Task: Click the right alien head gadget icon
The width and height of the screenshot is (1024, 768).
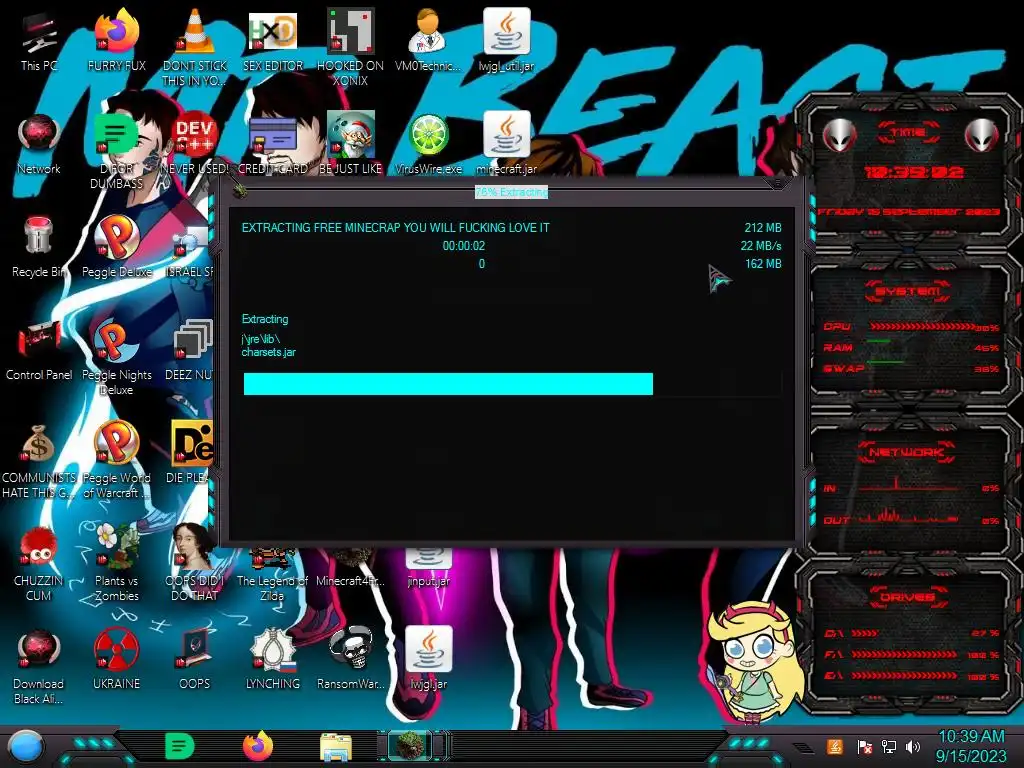Action: (x=982, y=135)
